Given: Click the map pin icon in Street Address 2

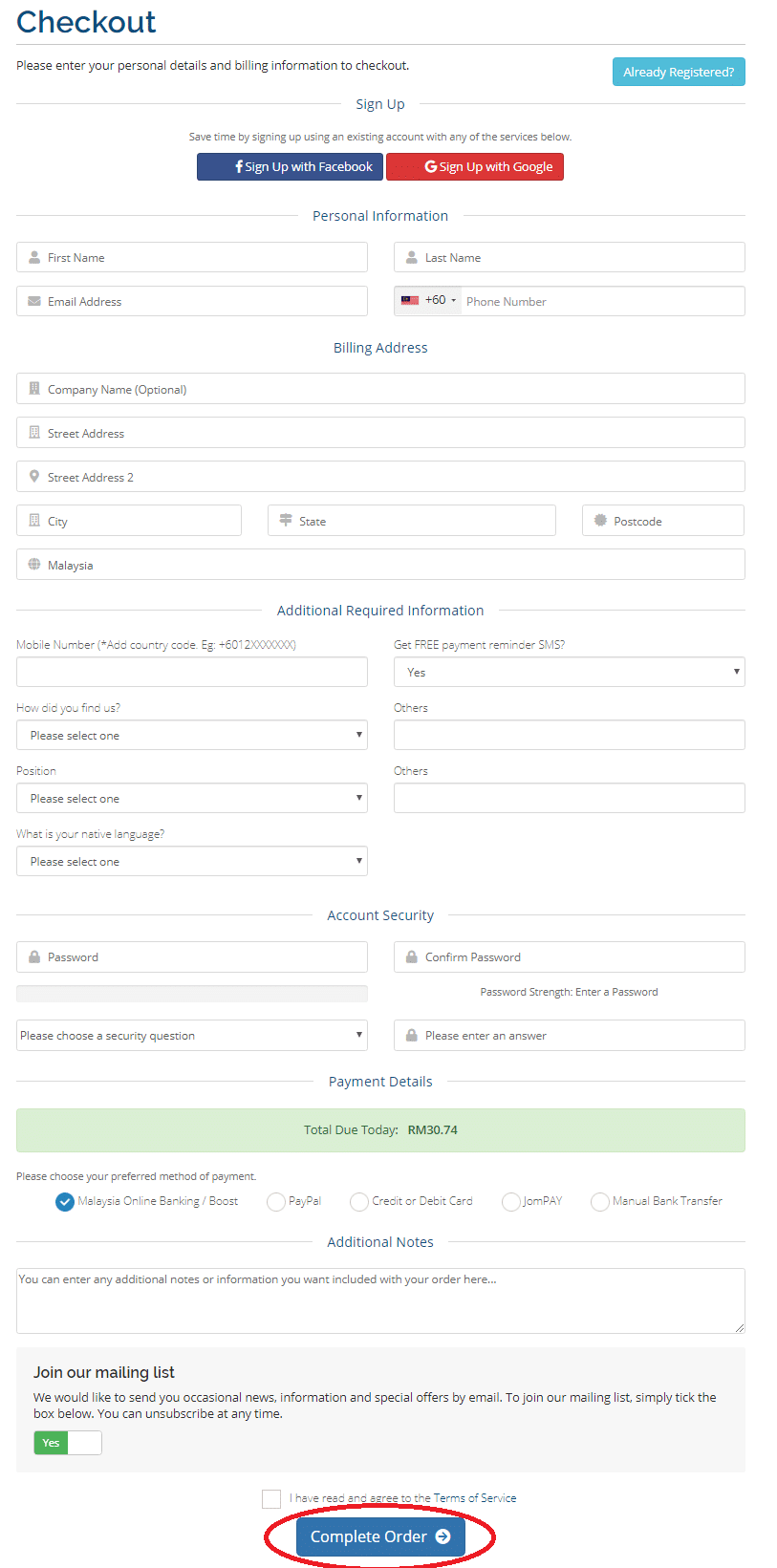Looking at the screenshot, I should point(34,477).
